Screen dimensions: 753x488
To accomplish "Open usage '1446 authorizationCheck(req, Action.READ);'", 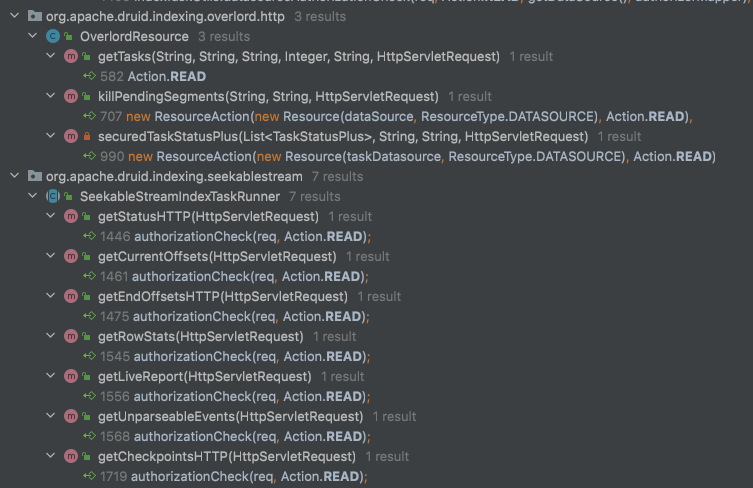I will pyautogui.click(x=376, y=236).
